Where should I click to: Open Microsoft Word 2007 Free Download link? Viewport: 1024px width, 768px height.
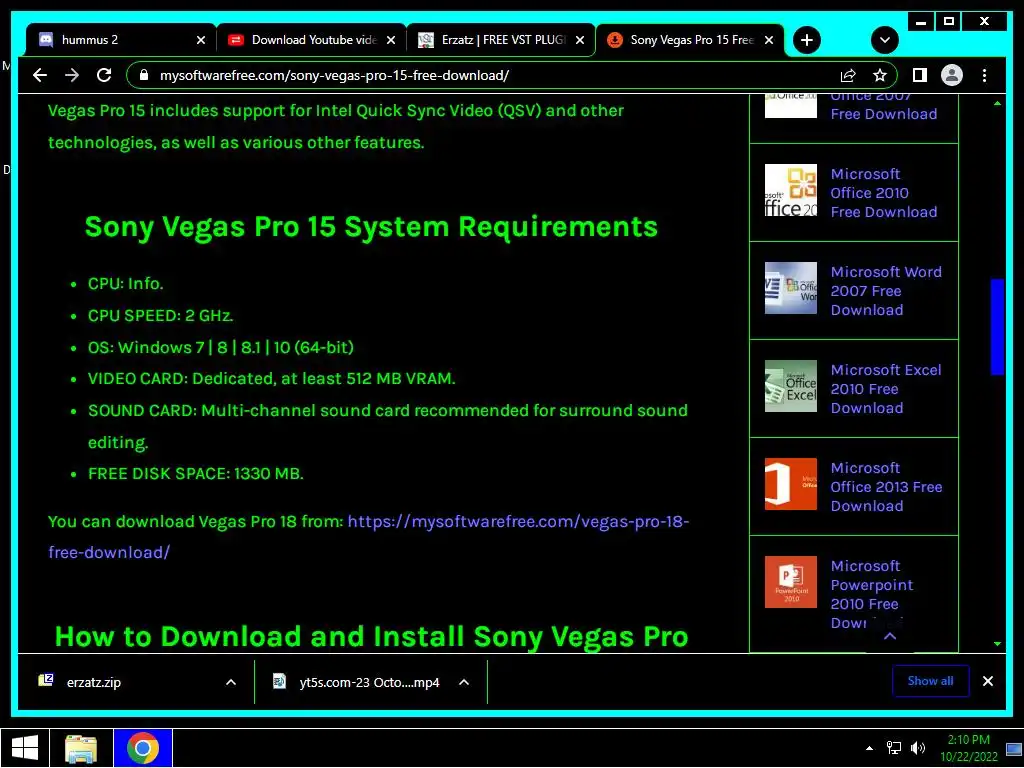tap(886, 291)
